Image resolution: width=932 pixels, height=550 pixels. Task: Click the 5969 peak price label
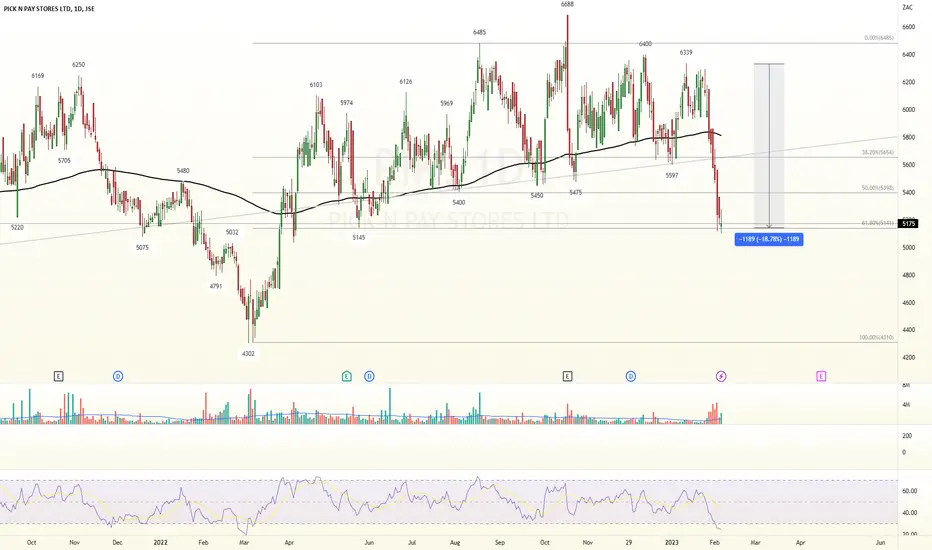pyautogui.click(x=446, y=103)
